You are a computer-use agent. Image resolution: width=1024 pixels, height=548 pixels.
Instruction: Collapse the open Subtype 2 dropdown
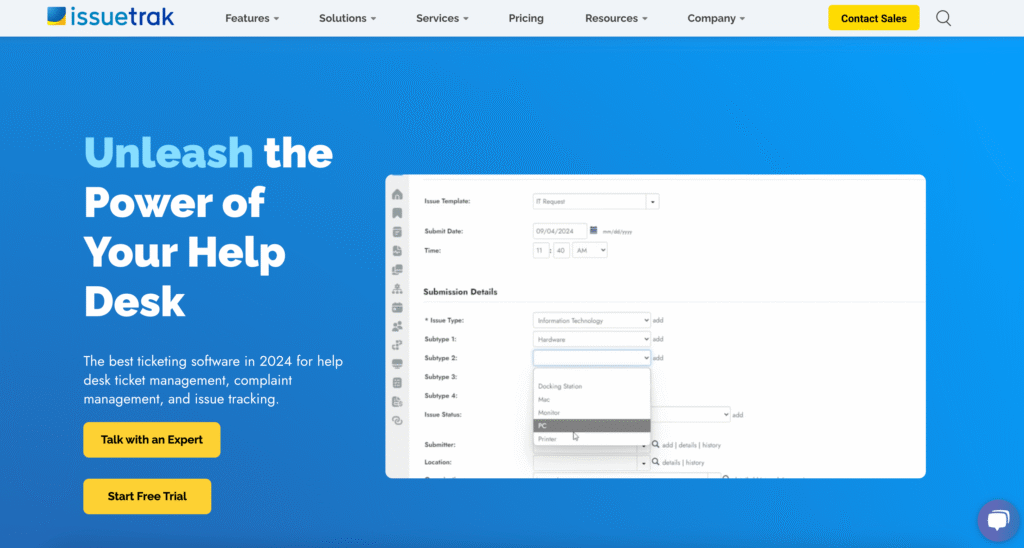pos(592,358)
